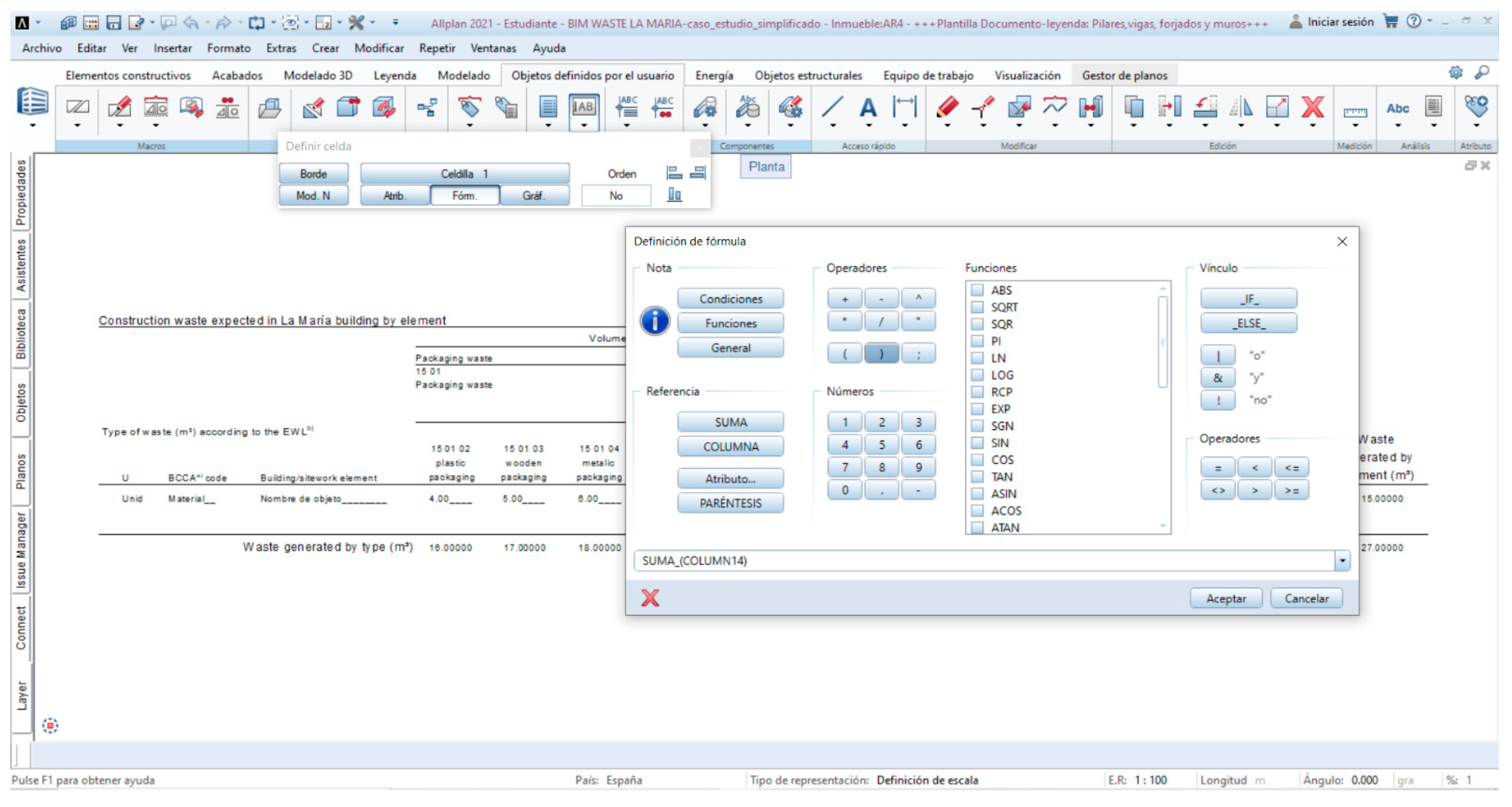Image resolution: width=1512 pixels, height=807 pixels.
Task: Open dropdown under the IAB label tool
Action: pyautogui.click(x=583, y=126)
